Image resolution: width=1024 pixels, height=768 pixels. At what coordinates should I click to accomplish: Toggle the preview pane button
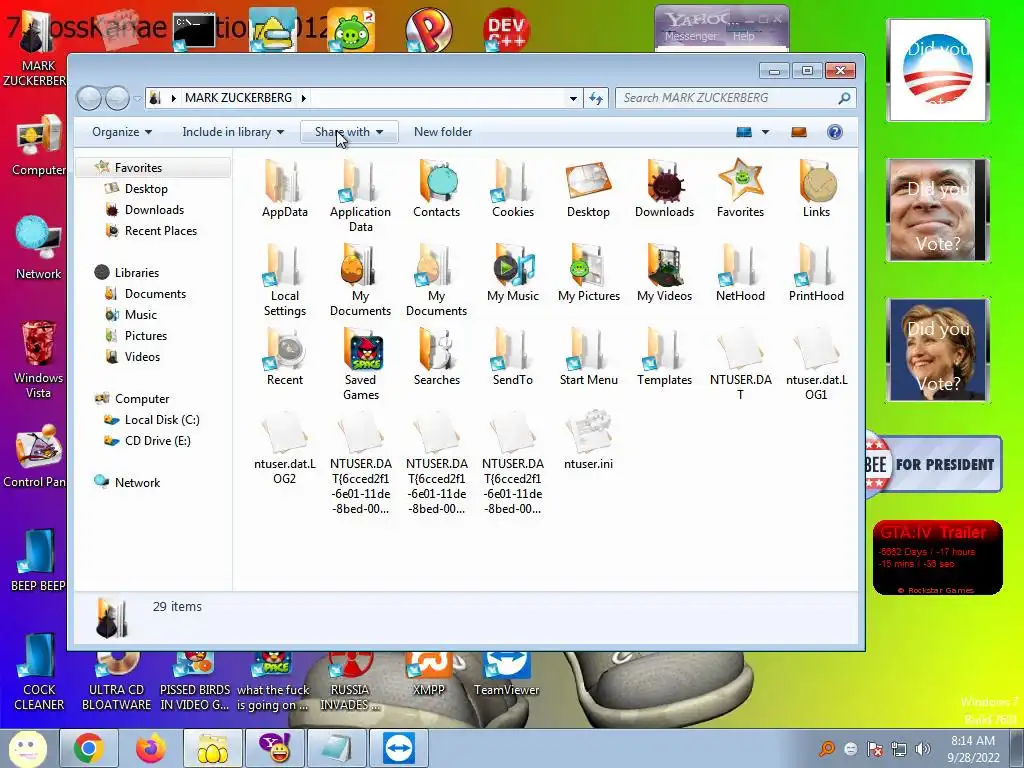[798, 132]
